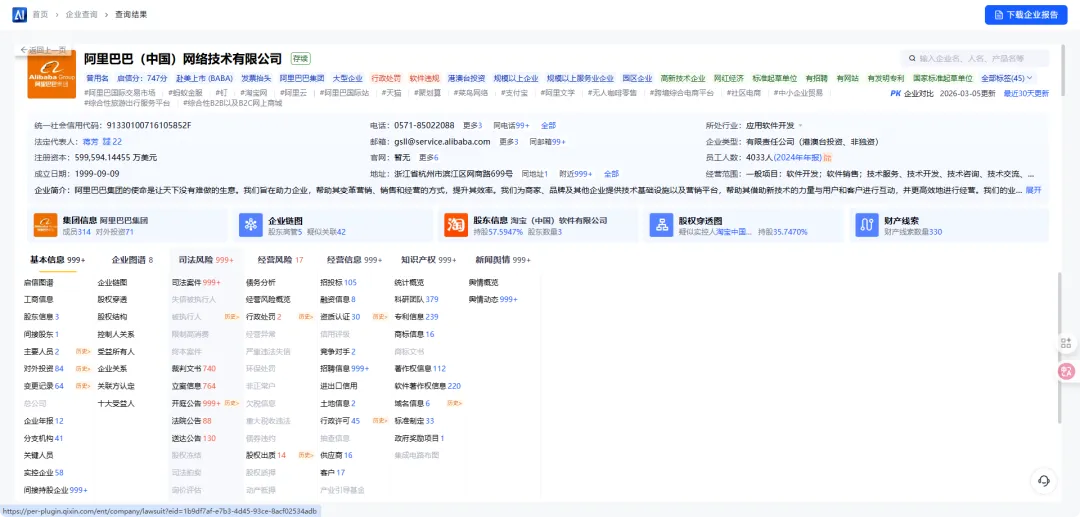Image resolution: width=1080 pixels, height=517 pixels.
Task: Open 股权穿透 under 企业图谱
Action: [112, 299]
